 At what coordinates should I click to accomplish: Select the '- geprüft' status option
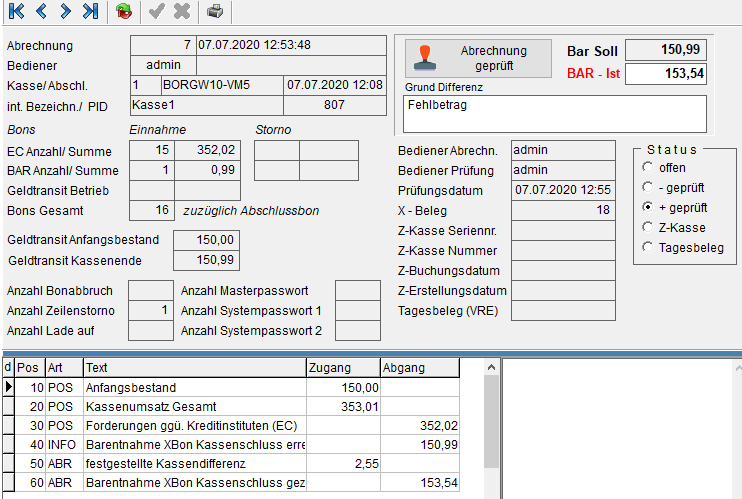648,188
